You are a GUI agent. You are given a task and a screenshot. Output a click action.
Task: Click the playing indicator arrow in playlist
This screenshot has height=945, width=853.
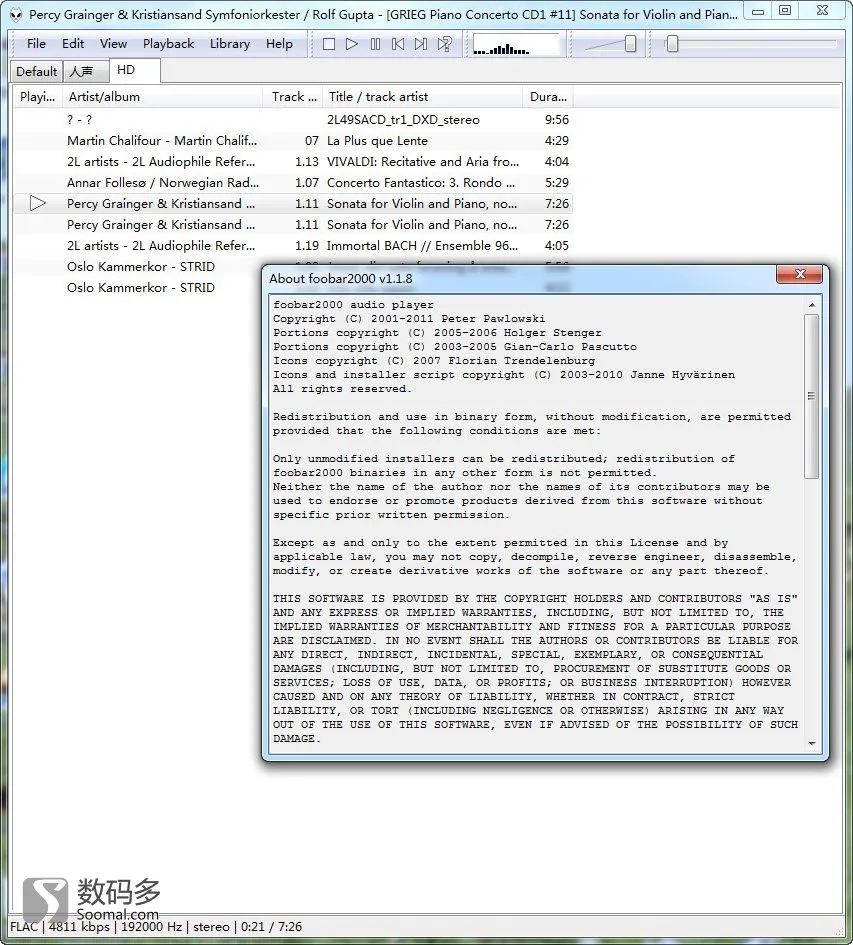pyautogui.click(x=37, y=204)
